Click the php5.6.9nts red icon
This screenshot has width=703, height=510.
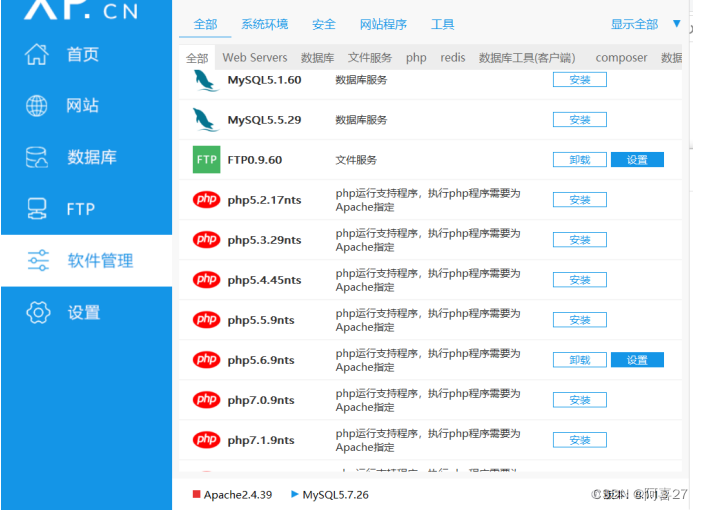tap(206, 359)
